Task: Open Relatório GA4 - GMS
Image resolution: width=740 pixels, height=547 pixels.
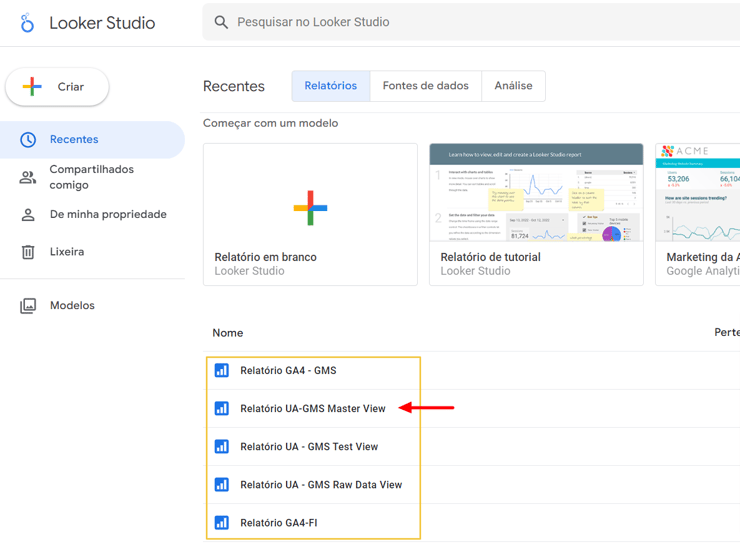Action: (x=288, y=370)
